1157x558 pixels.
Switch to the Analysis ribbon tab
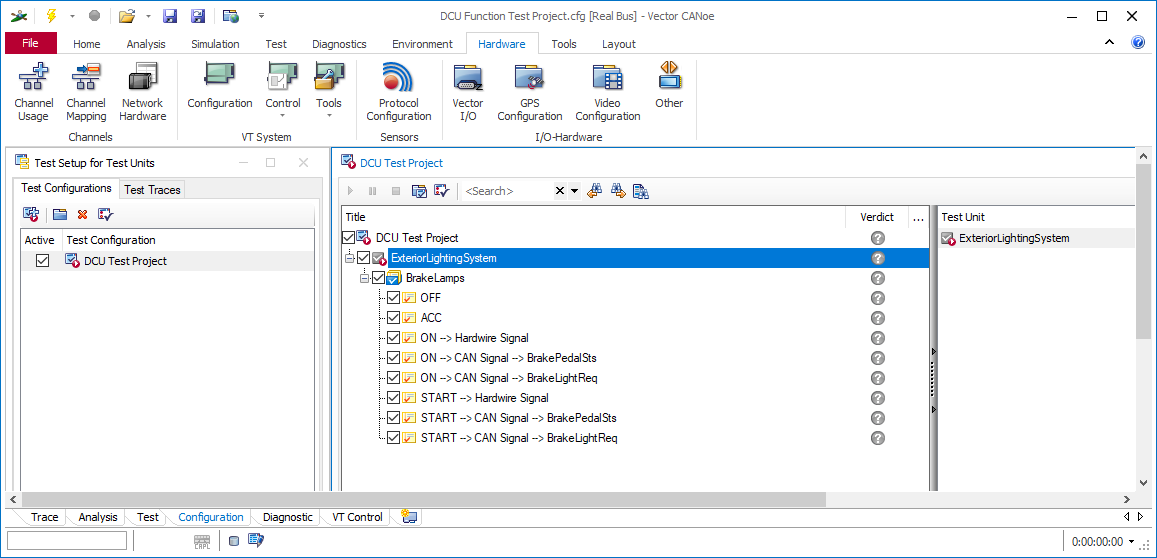tap(146, 44)
